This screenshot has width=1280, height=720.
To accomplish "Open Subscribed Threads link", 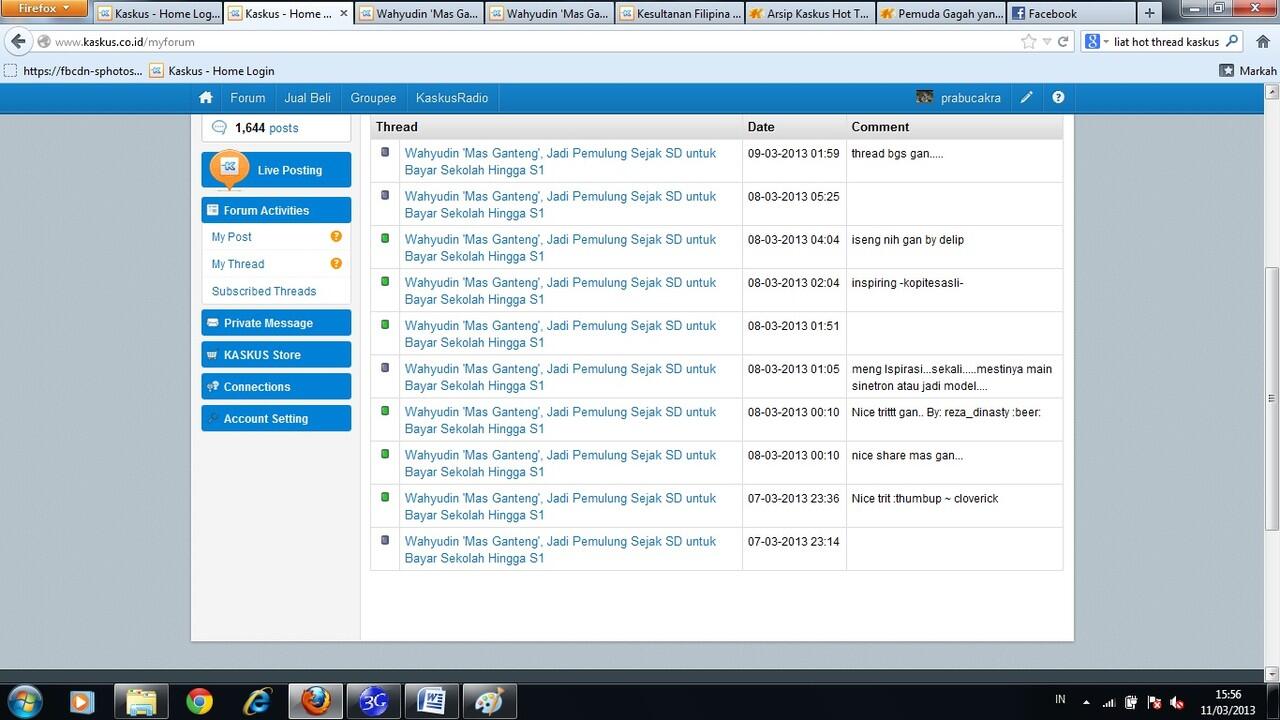I will pos(264,291).
